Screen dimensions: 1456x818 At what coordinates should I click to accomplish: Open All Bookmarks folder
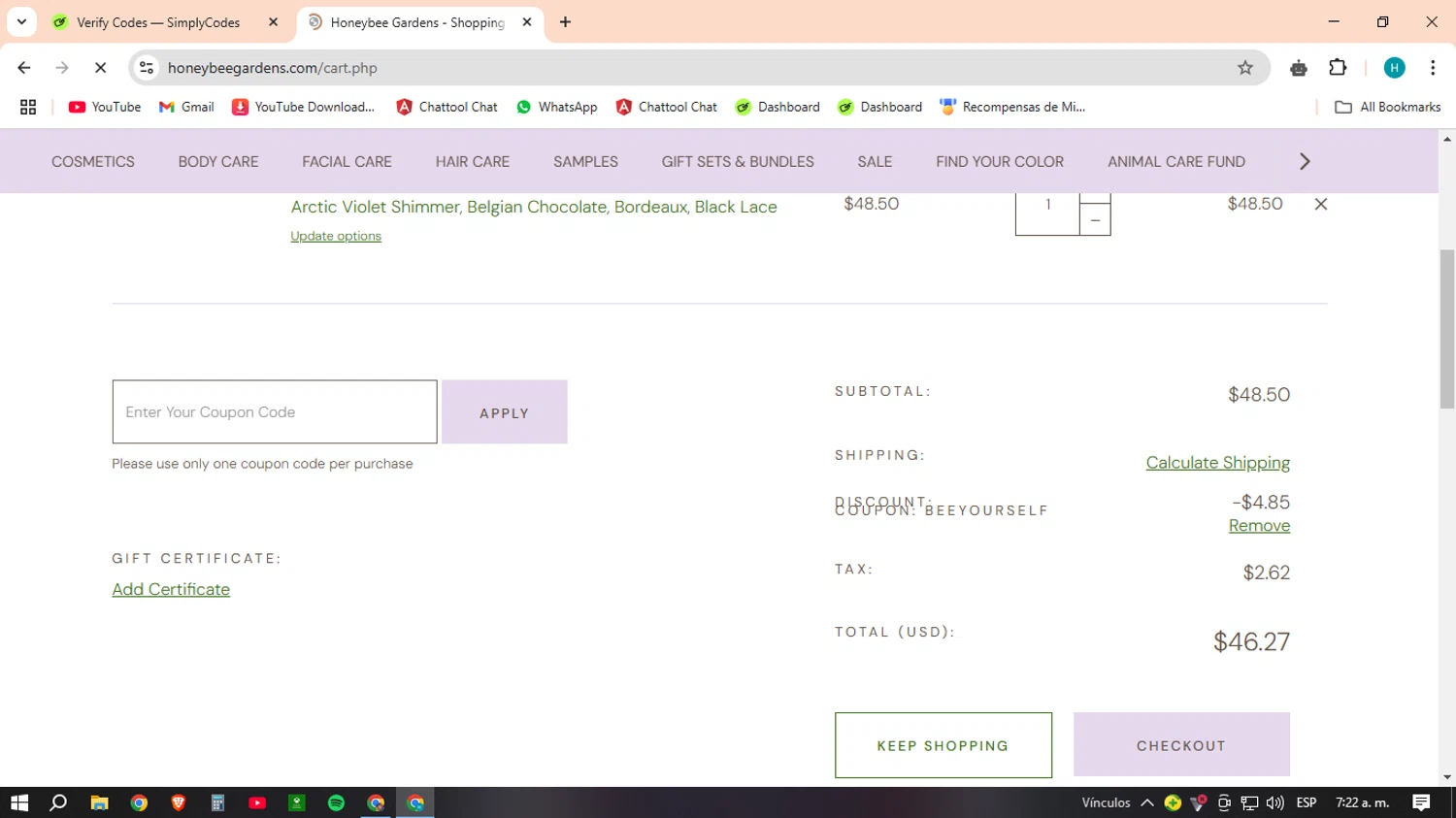(x=1388, y=107)
